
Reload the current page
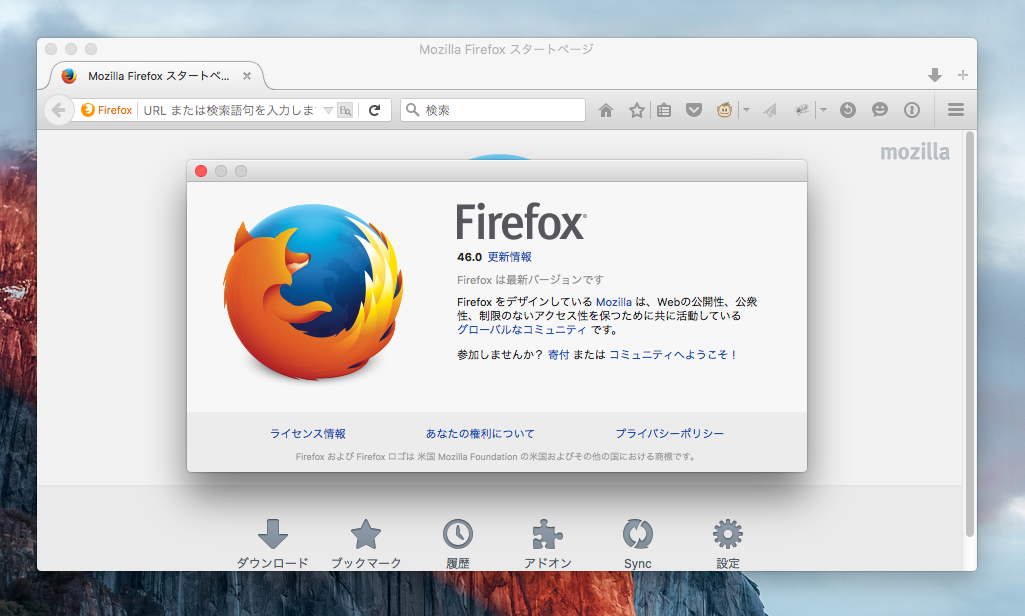point(375,110)
